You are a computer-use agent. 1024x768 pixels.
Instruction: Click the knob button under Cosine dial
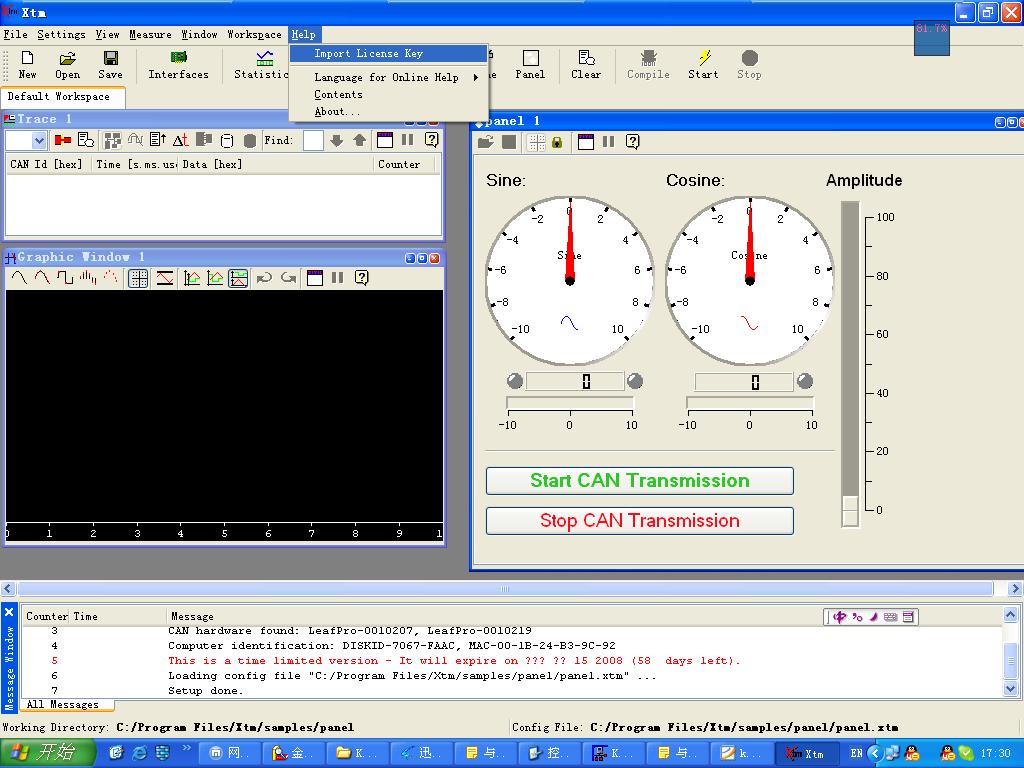click(x=805, y=381)
